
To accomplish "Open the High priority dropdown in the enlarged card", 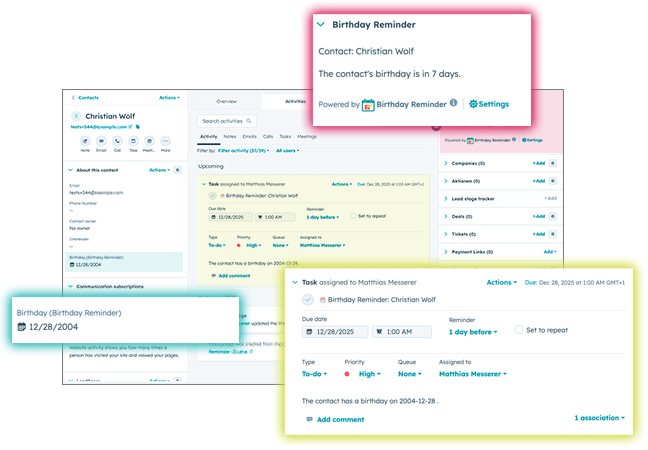I will click(369, 374).
